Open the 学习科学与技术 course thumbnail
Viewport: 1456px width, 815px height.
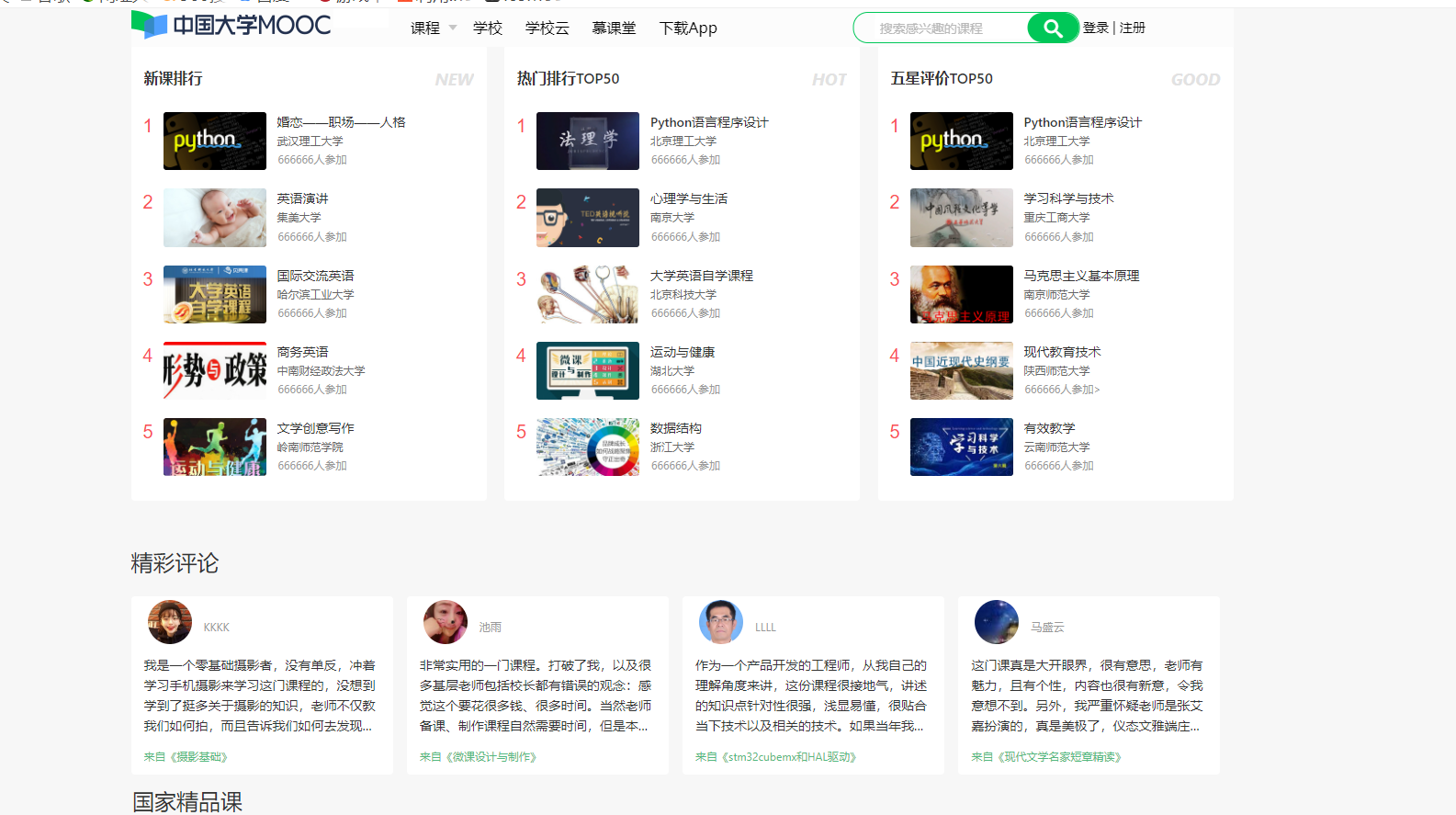pyautogui.click(x=962, y=218)
